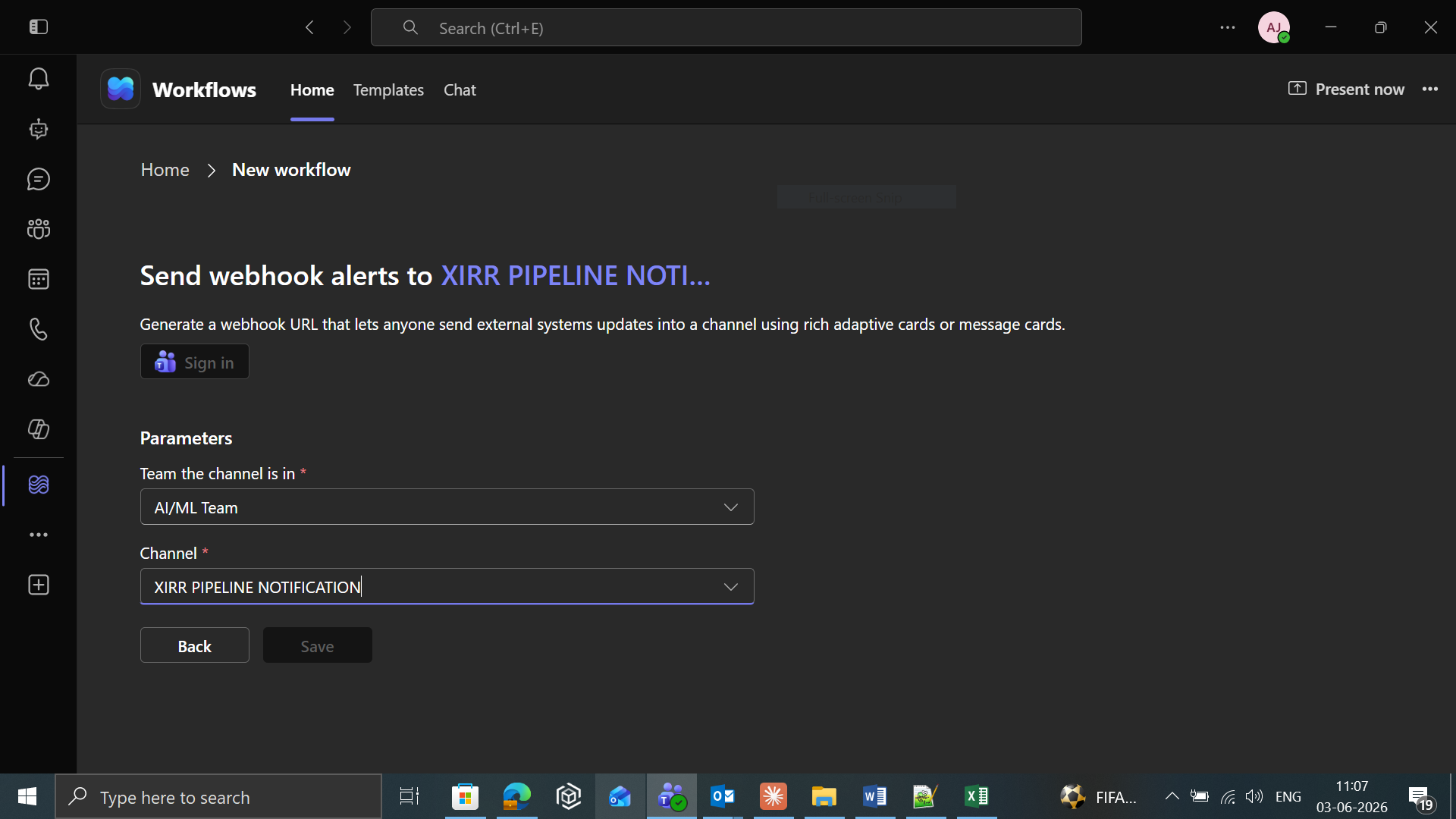The width and height of the screenshot is (1456, 819).
Task: Open File Explorer from taskbar
Action: [x=824, y=797]
